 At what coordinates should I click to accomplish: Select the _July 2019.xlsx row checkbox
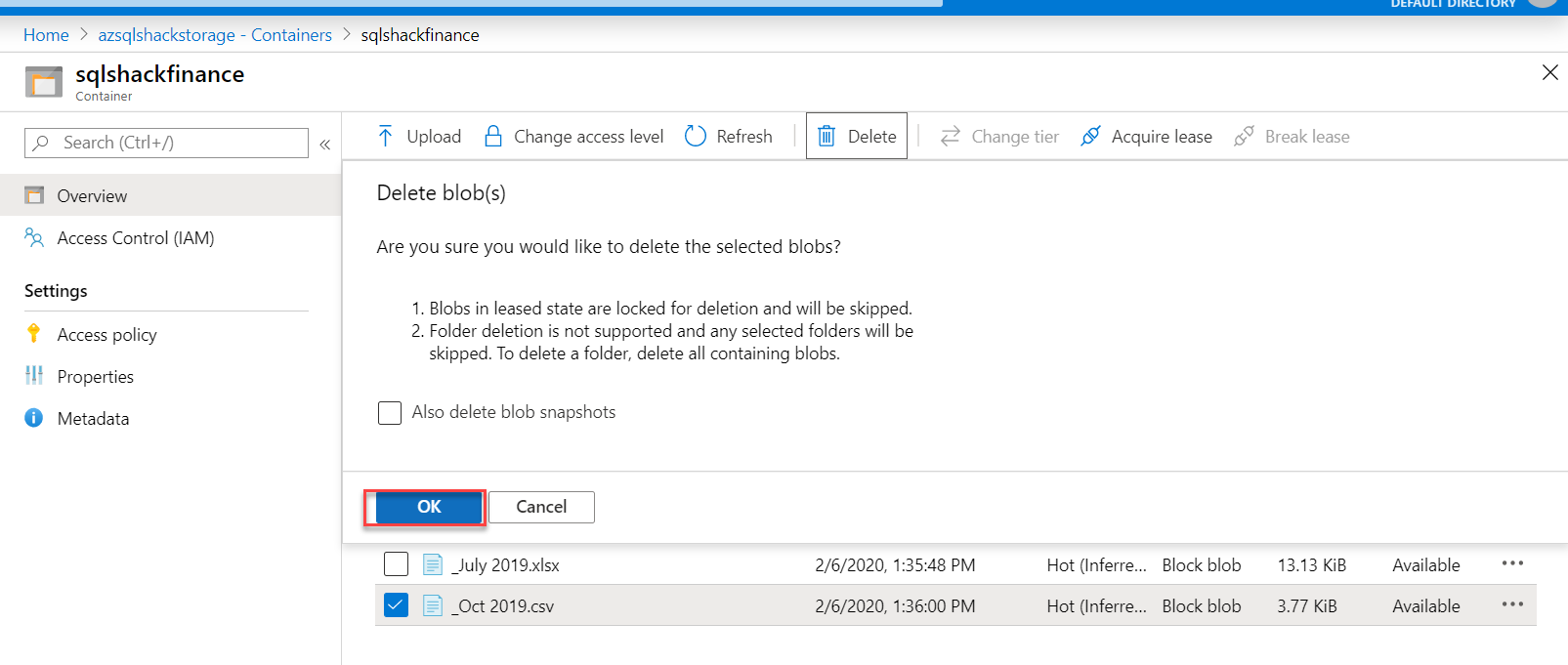[x=396, y=564]
